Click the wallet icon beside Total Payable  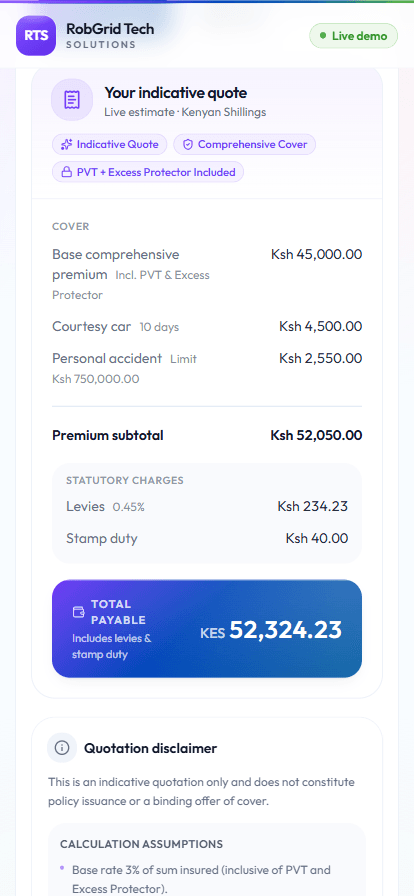(x=78, y=611)
